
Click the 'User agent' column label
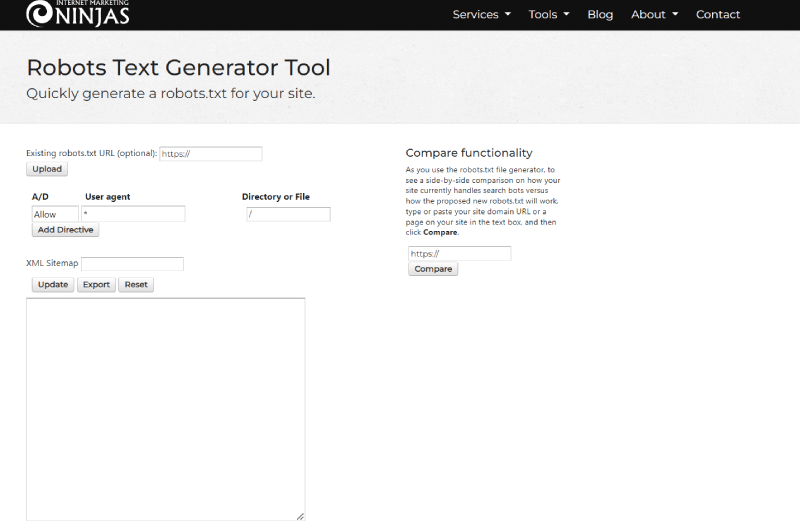(108, 196)
